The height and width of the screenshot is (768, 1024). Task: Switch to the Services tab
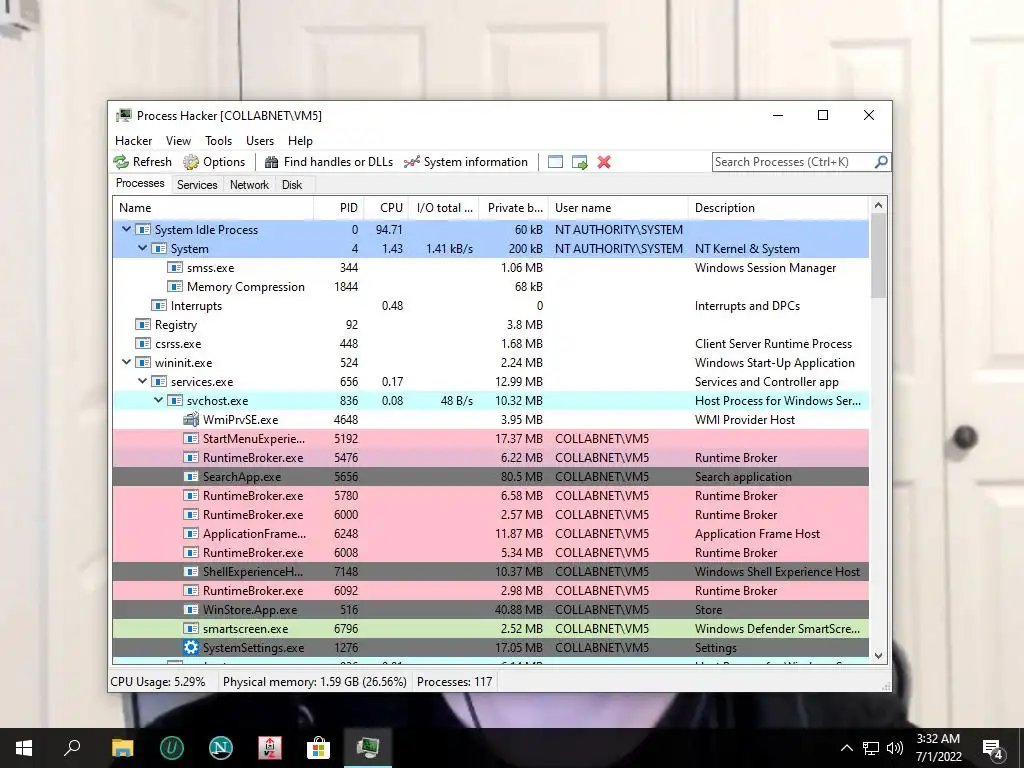[197, 185]
